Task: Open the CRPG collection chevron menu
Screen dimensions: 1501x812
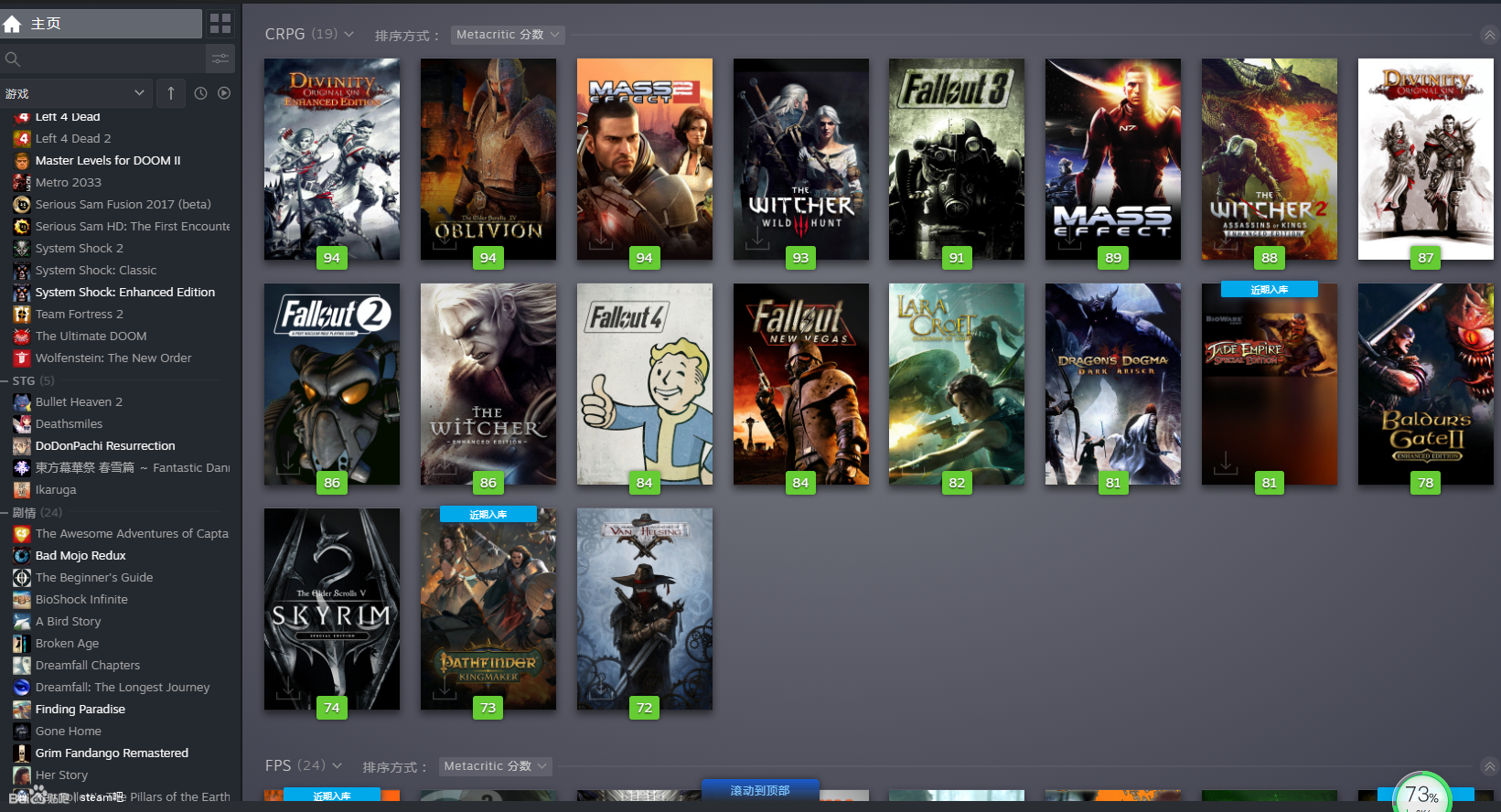Action: (348, 34)
